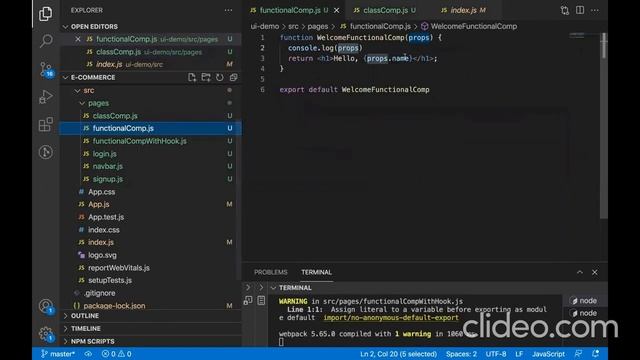The image size is (640, 360).
Task: Collapse all folders in explorer
Action: point(233,78)
